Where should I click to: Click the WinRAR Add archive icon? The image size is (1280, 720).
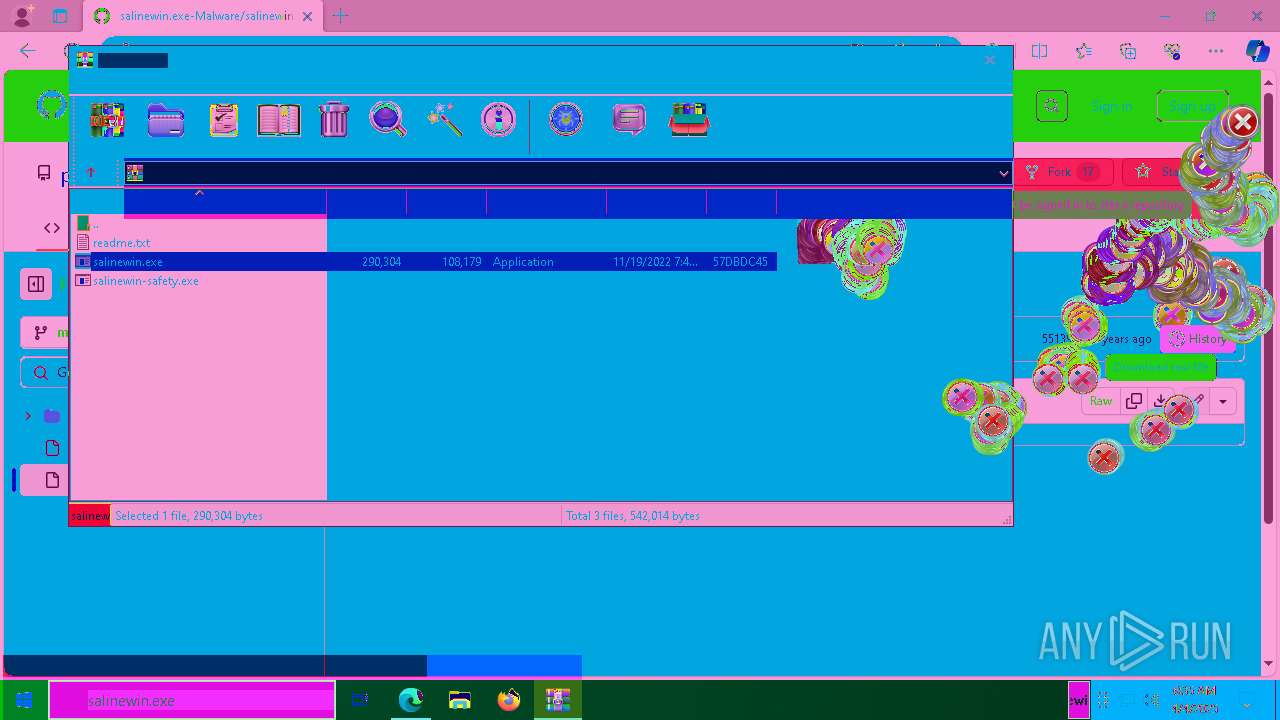(x=107, y=120)
